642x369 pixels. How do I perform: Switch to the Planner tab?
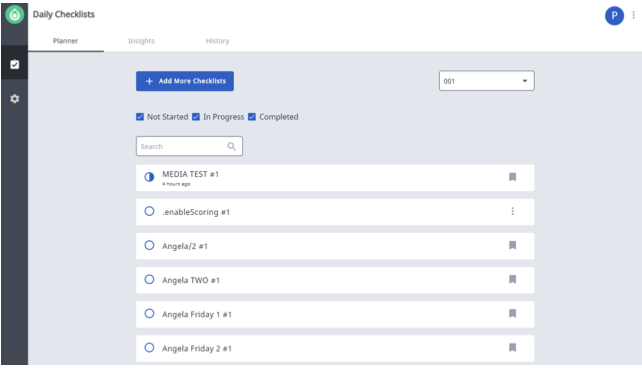tap(66, 41)
